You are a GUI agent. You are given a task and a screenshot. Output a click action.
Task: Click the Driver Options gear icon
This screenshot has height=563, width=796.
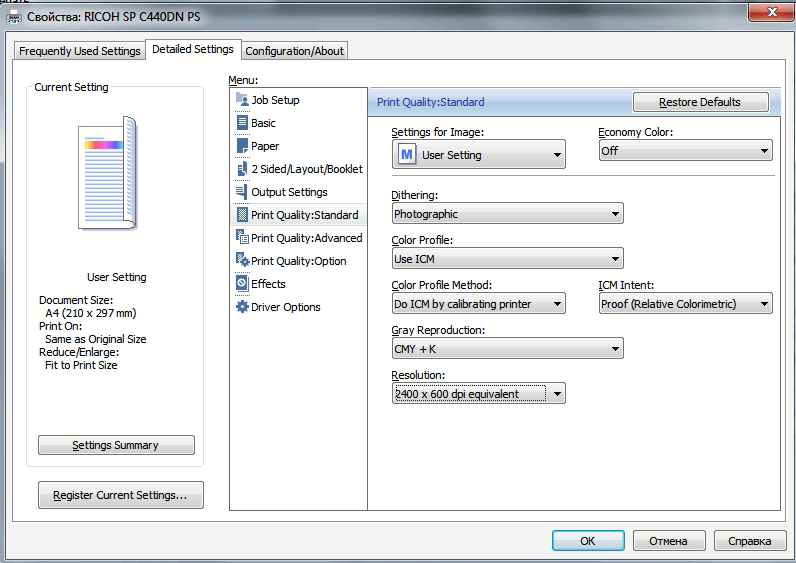point(242,307)
